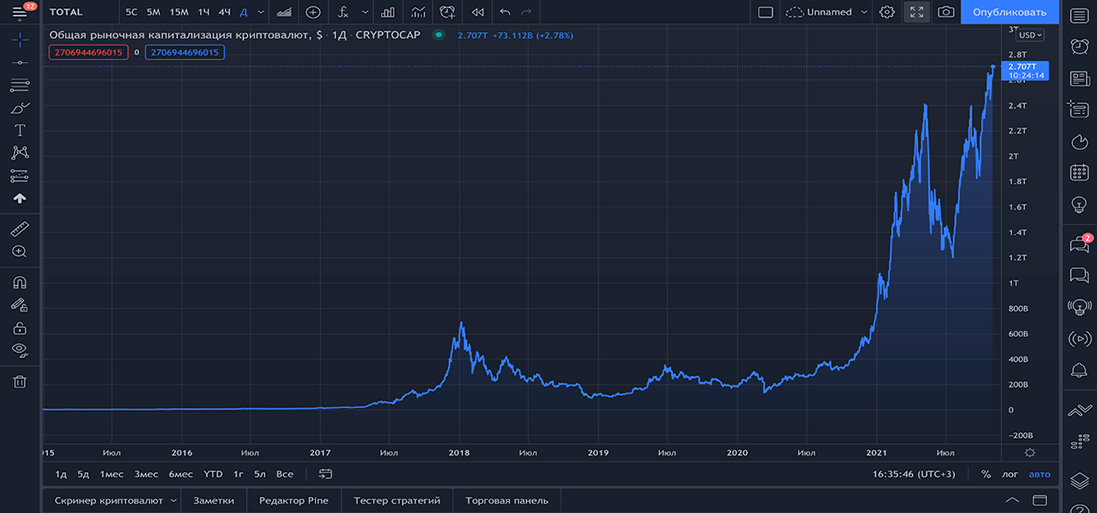Select the crosshair cursor tool
The width and height of the screenshot is (1097, 513).
pos(20,39)
